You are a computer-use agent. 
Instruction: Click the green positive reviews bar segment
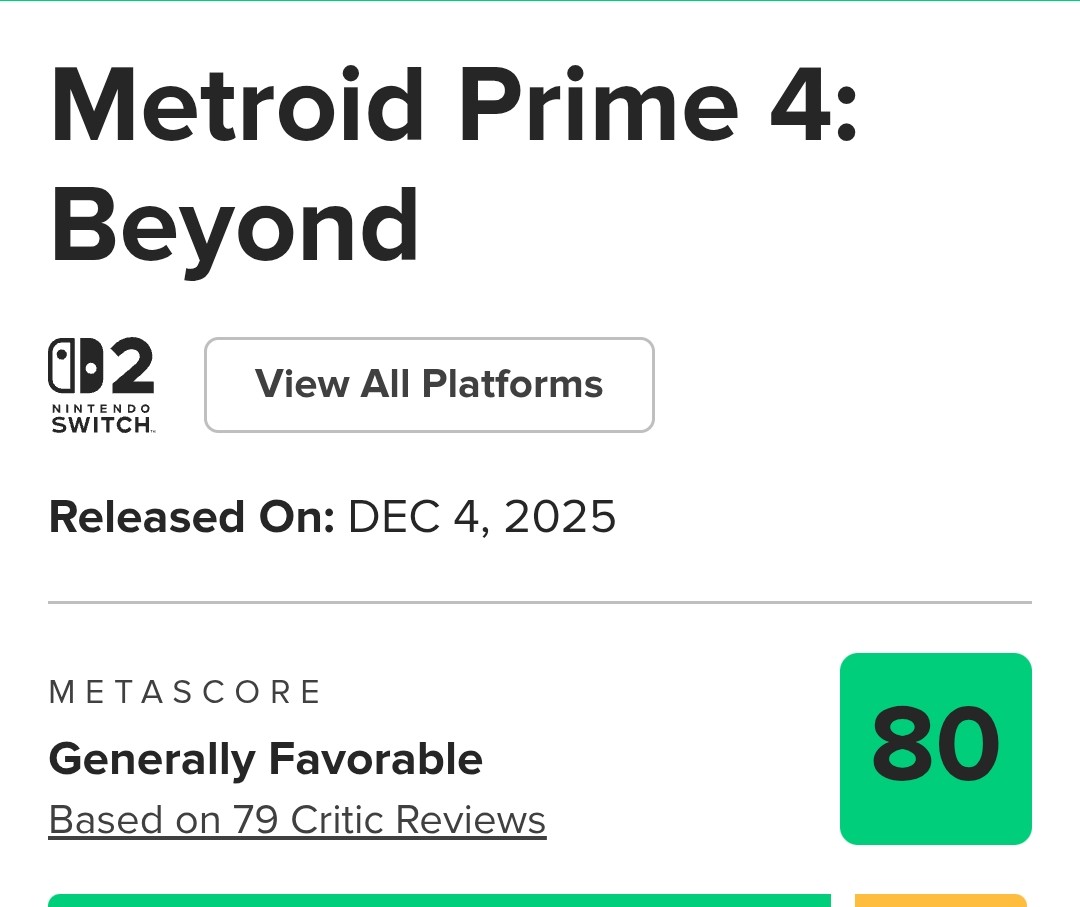[x=439, y=901]
